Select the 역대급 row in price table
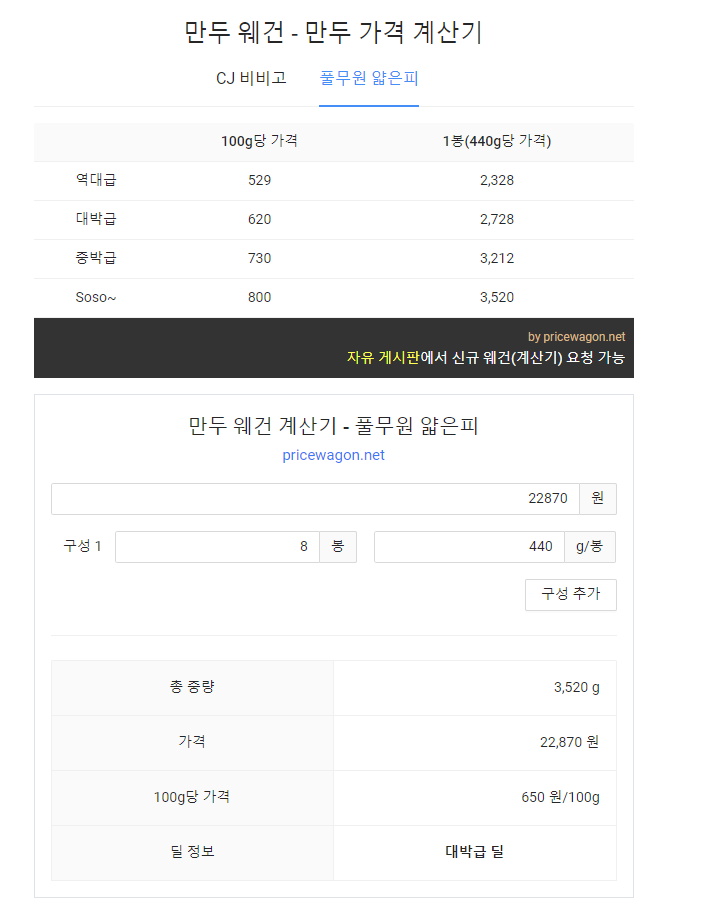This screenshot has height=900, width=717. 334,181
